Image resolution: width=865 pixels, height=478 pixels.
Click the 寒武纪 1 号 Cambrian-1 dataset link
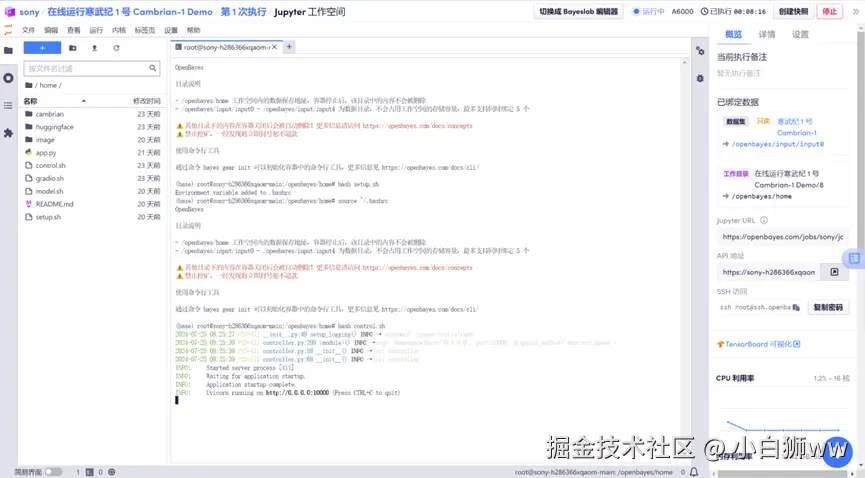tap(796, 127)
